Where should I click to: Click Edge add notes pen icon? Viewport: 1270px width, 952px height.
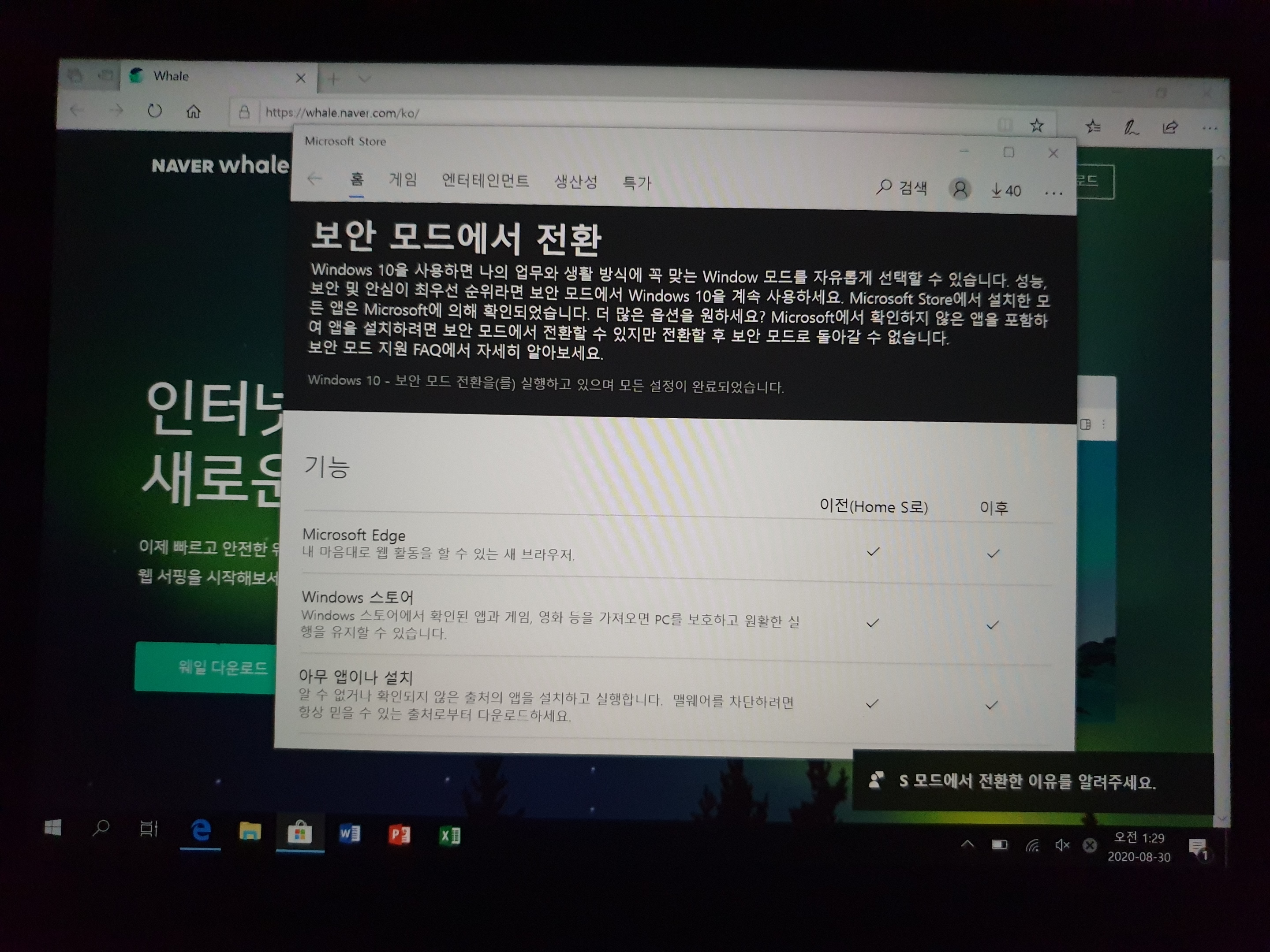1131,127
